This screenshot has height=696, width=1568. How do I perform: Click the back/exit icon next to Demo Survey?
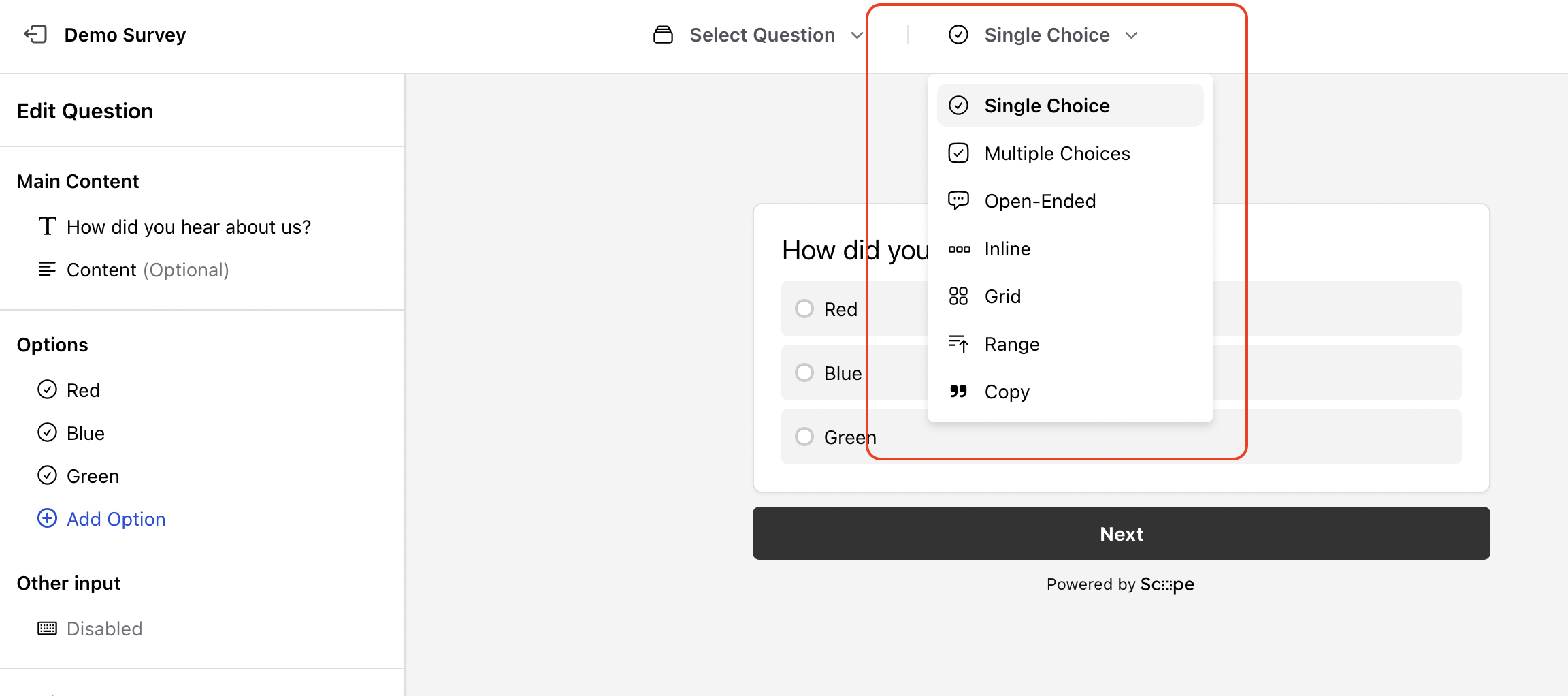[36, 34]
